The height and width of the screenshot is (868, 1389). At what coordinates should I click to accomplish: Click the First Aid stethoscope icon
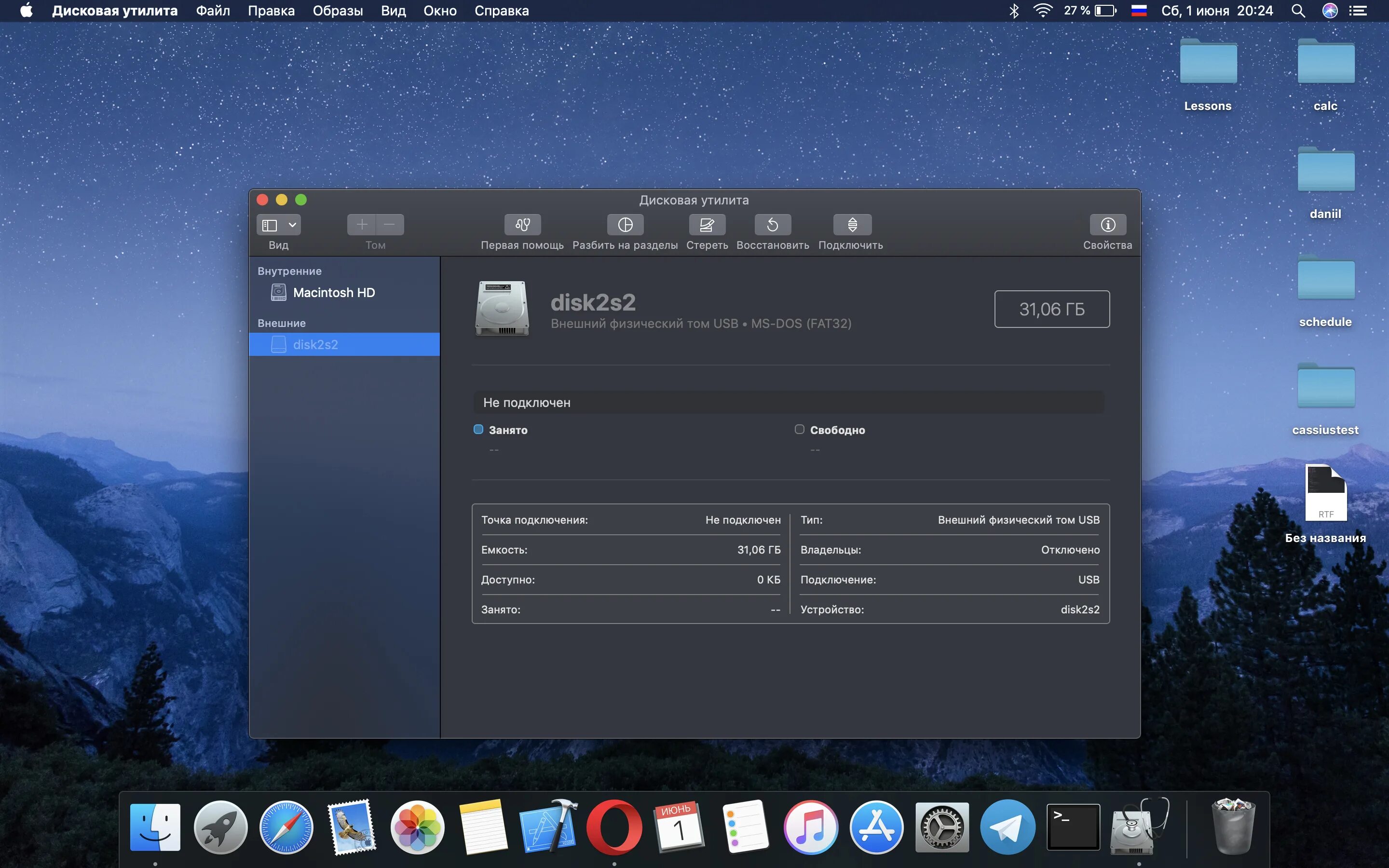tap(522, 224)
